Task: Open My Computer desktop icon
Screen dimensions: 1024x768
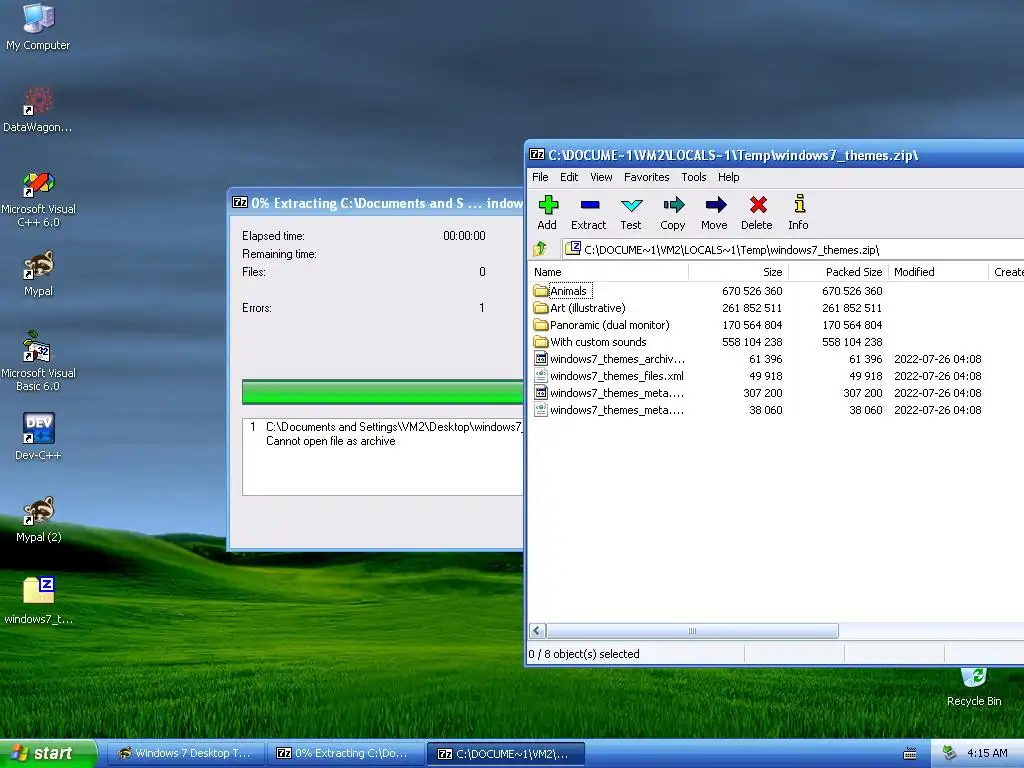Action: [x=38, y=27]
